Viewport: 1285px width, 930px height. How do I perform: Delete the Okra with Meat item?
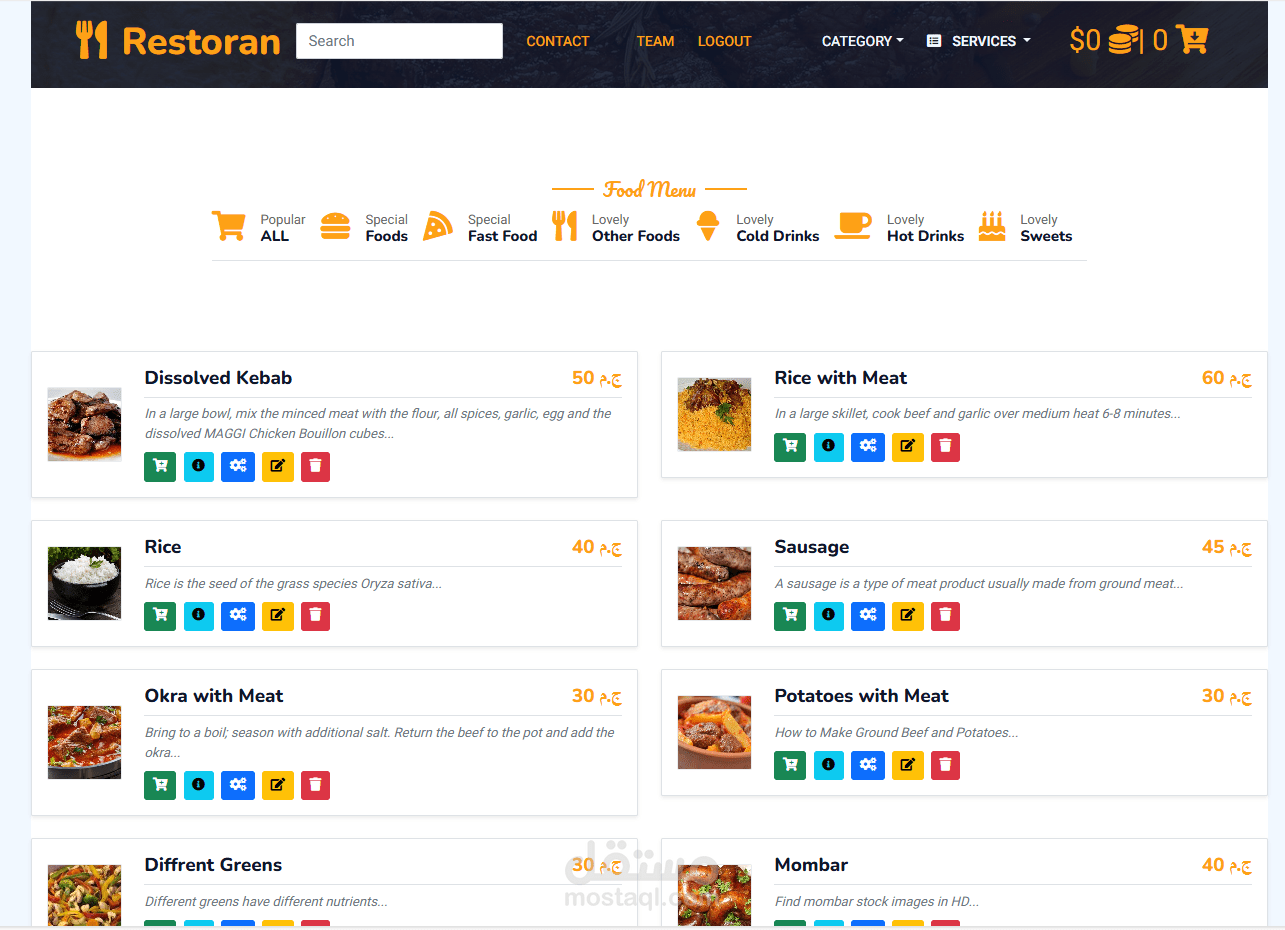click(316, 785)
